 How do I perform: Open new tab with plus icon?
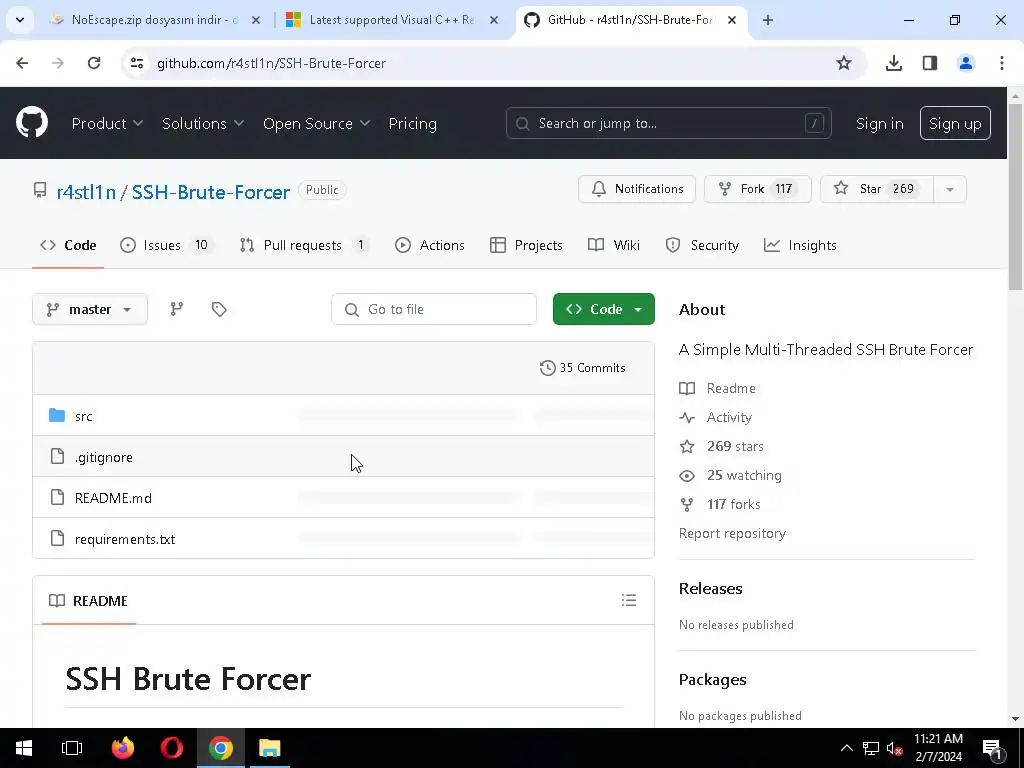[768, 20]
